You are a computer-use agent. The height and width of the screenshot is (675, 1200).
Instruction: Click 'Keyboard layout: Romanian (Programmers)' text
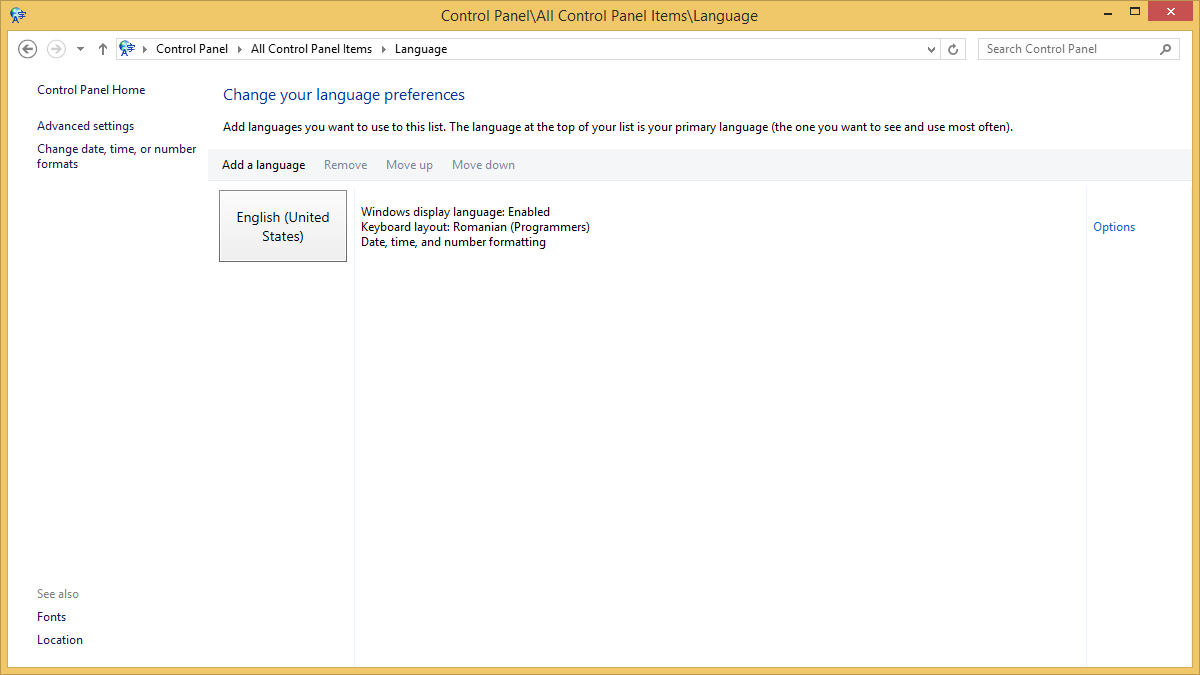pyautogui.click(x=475, y=227)
